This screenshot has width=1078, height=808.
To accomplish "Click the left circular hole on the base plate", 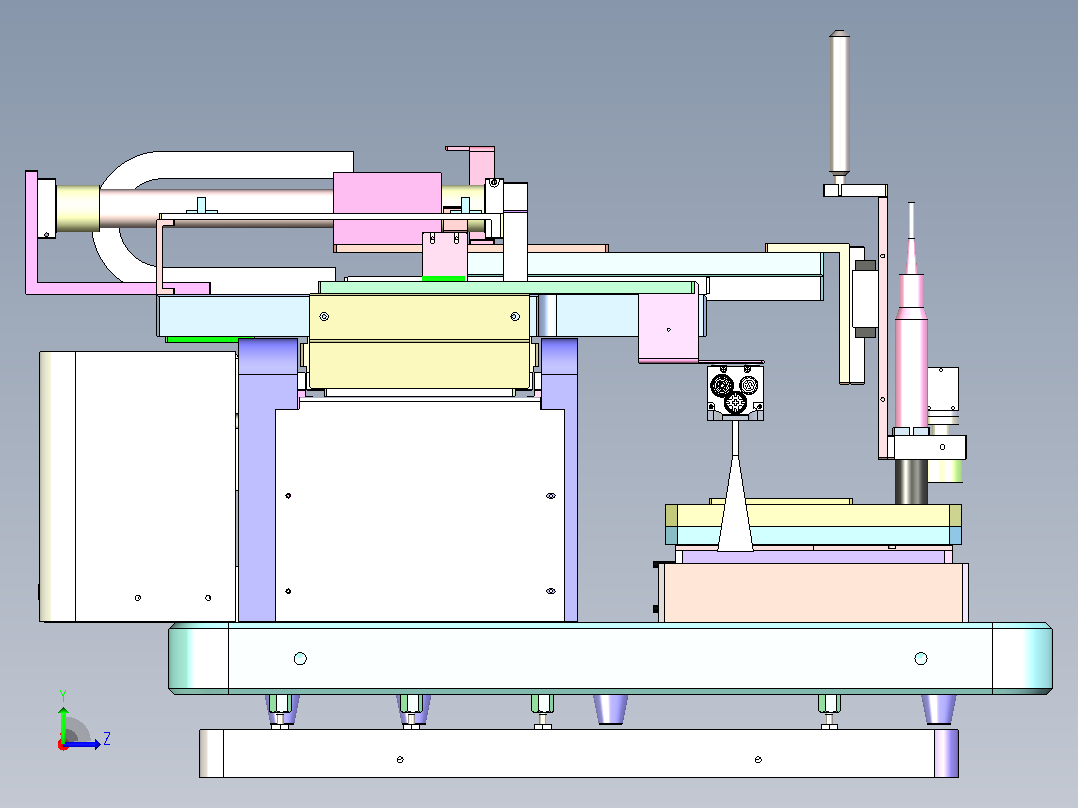I will click(x=300, y=659).
